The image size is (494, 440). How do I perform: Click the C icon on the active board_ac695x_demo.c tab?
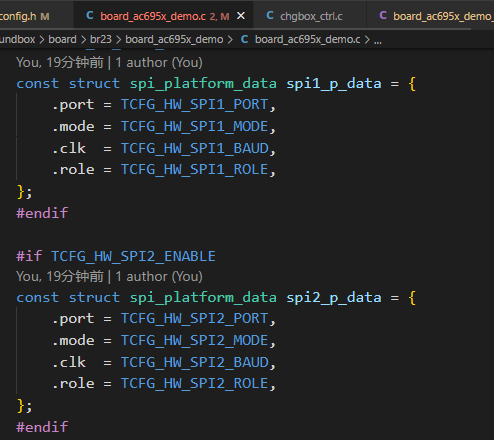pos(90,15)
